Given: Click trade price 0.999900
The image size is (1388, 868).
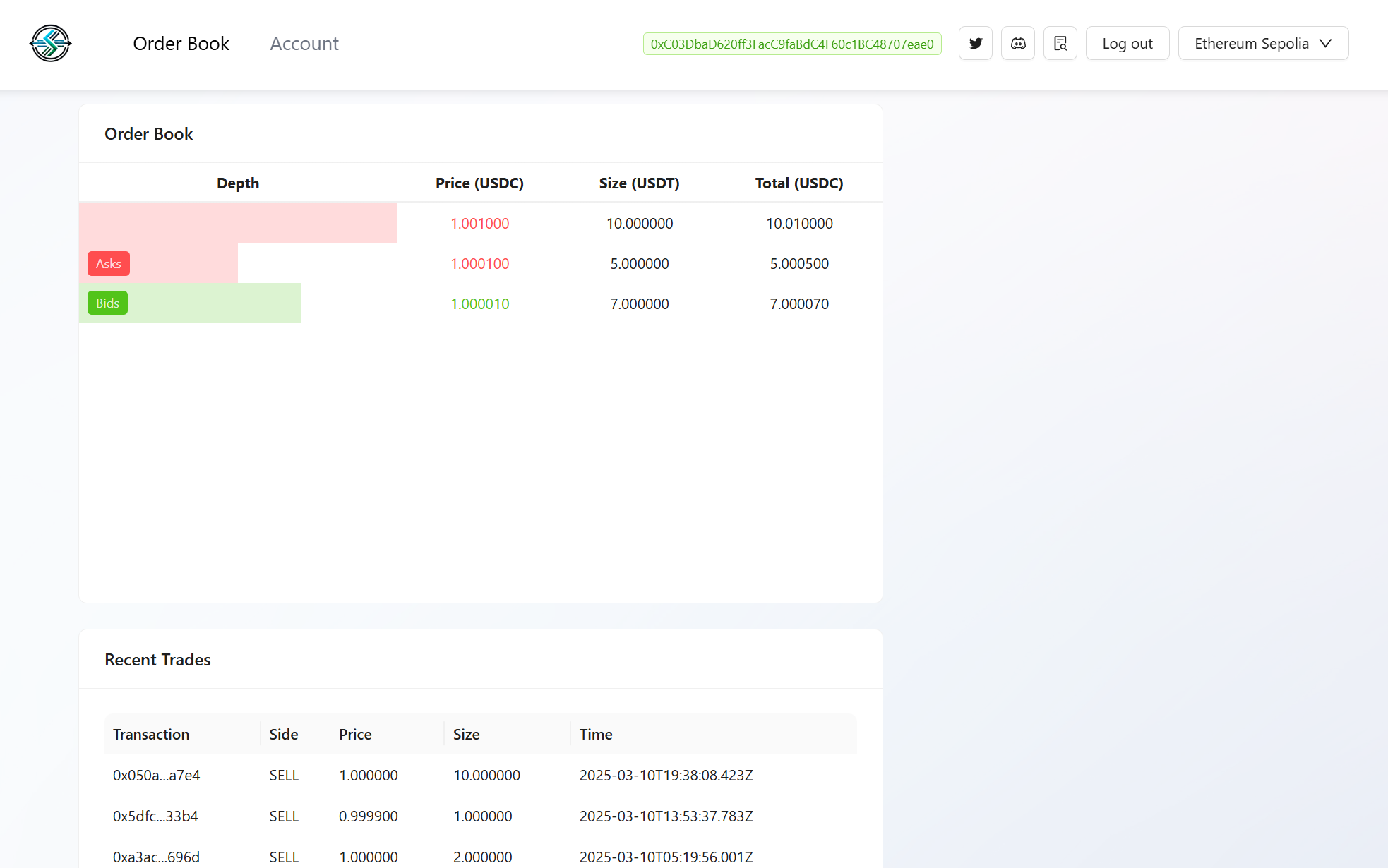Looking at the screenshot, I should [x=369, y=816].
